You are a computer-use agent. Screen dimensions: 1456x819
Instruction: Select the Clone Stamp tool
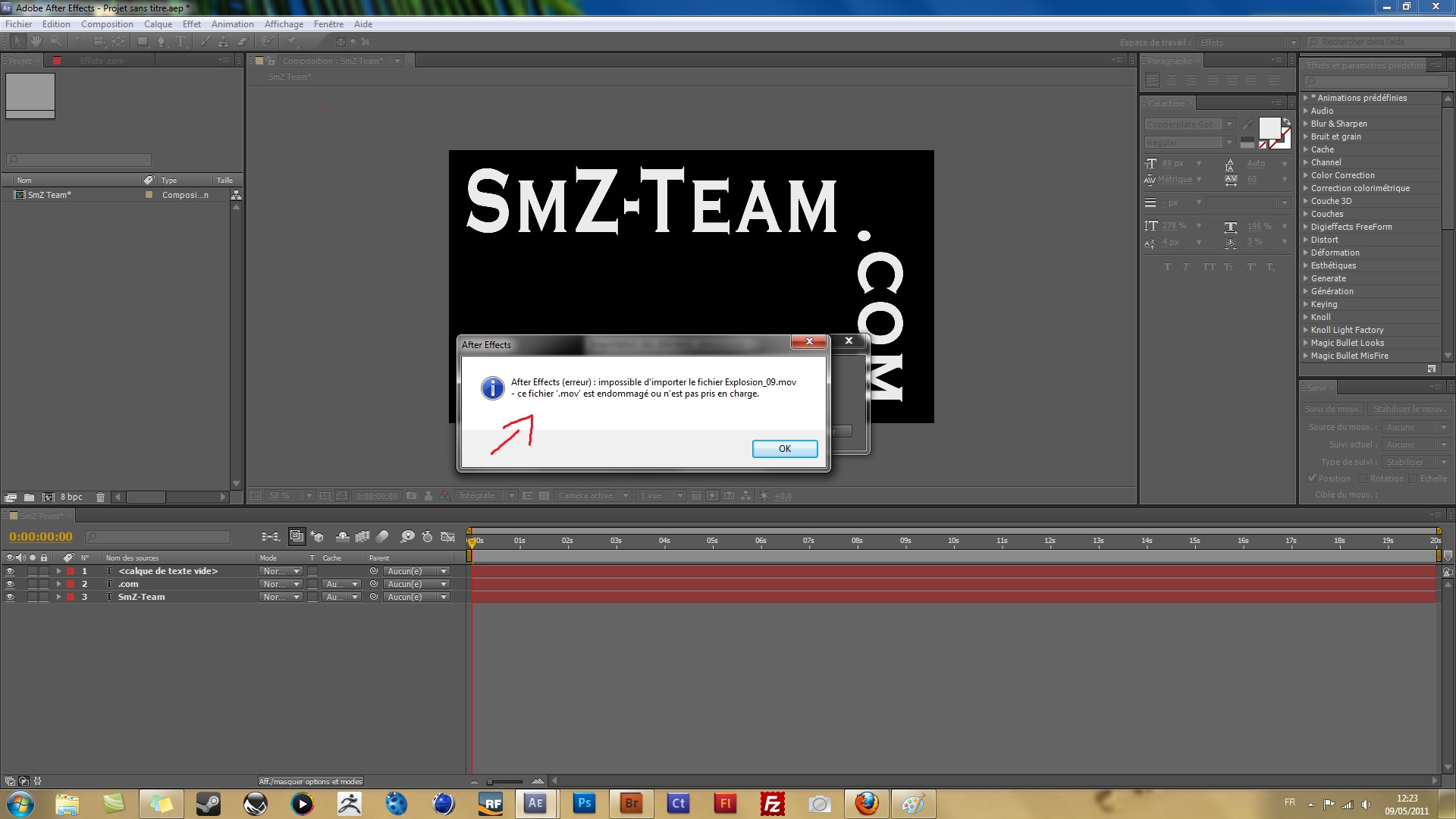[x=224, y=42]
